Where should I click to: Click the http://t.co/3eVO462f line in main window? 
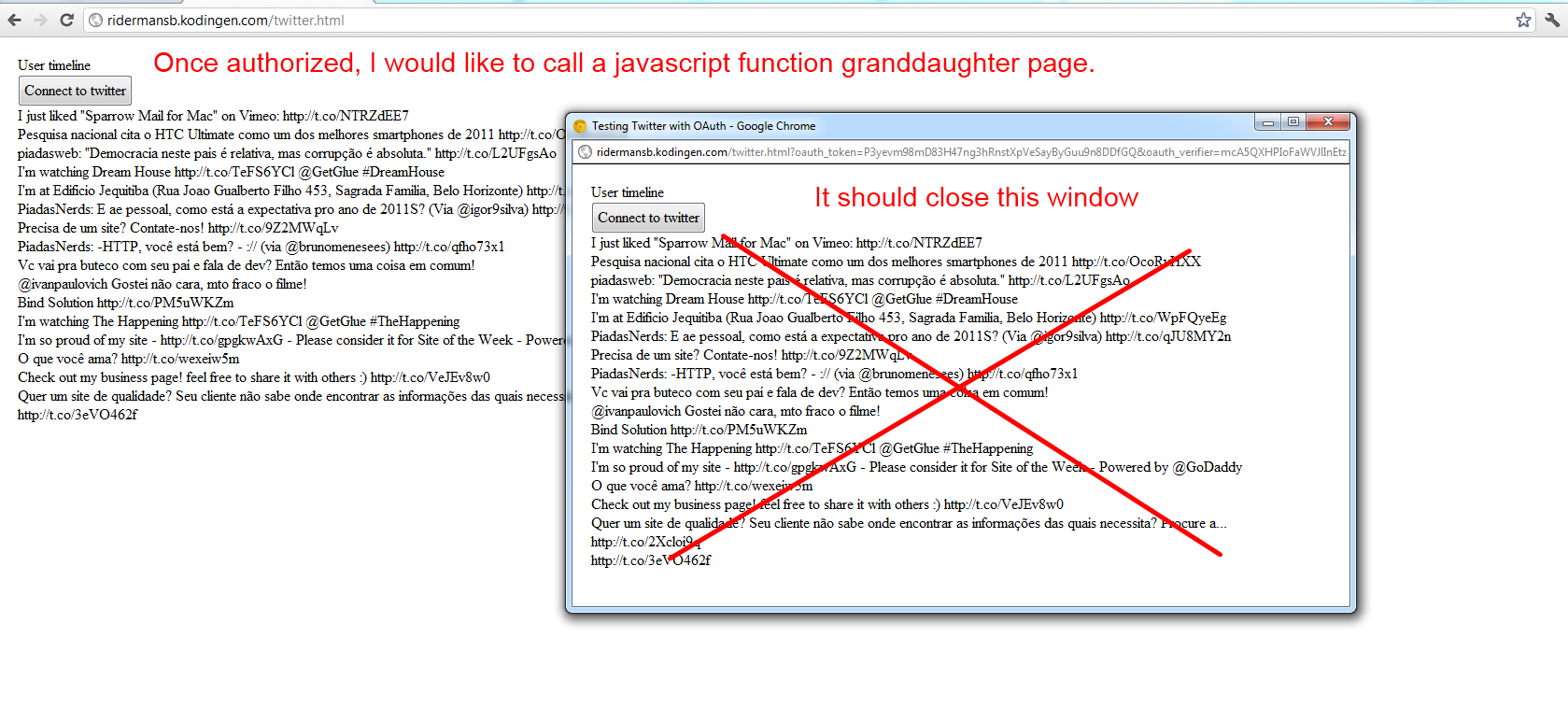point(77,415)
